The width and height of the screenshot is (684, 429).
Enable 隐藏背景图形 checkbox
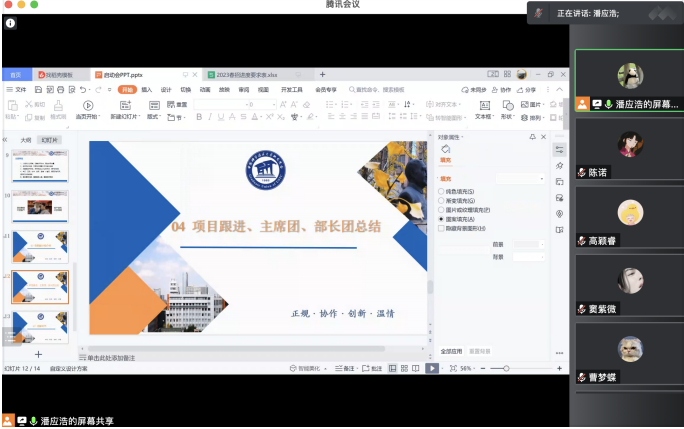441,228
